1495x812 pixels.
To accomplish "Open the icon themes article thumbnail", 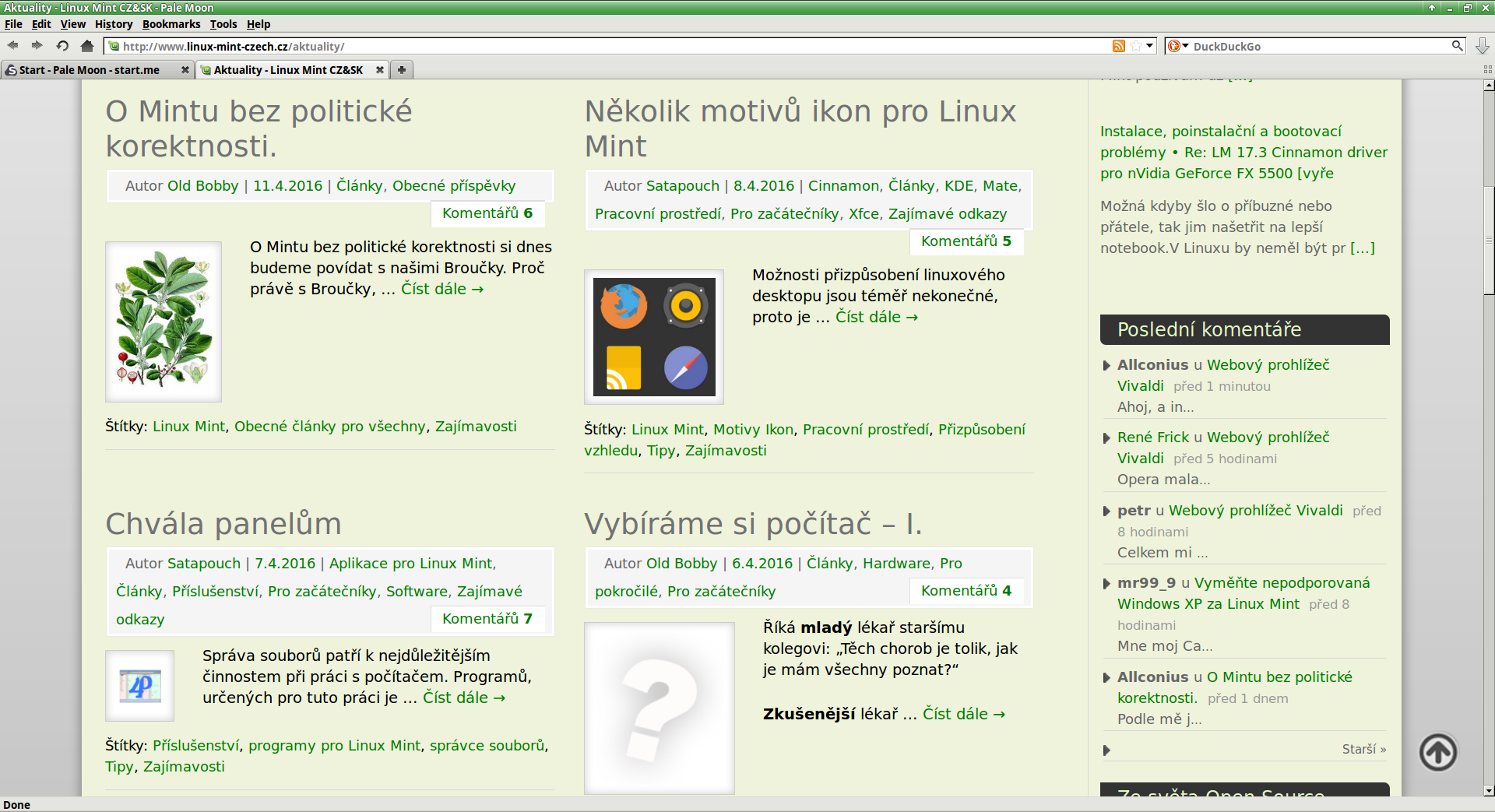I will [654, 337].
